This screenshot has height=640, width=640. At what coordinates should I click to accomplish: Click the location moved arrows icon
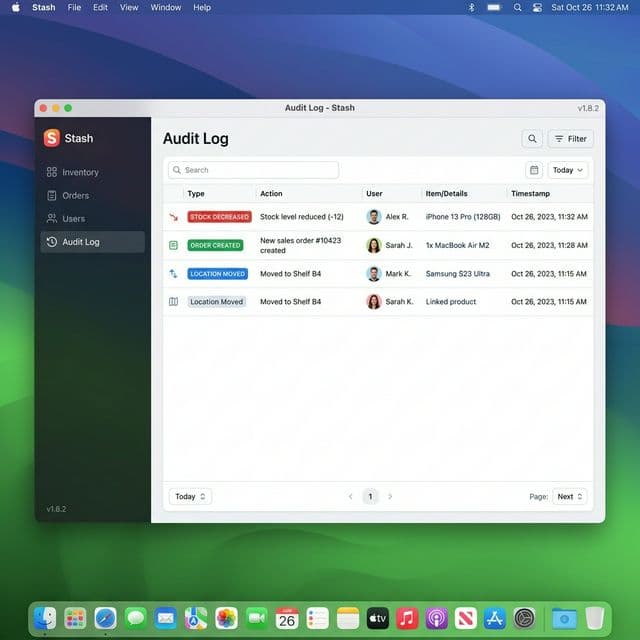tap(173, 273)
